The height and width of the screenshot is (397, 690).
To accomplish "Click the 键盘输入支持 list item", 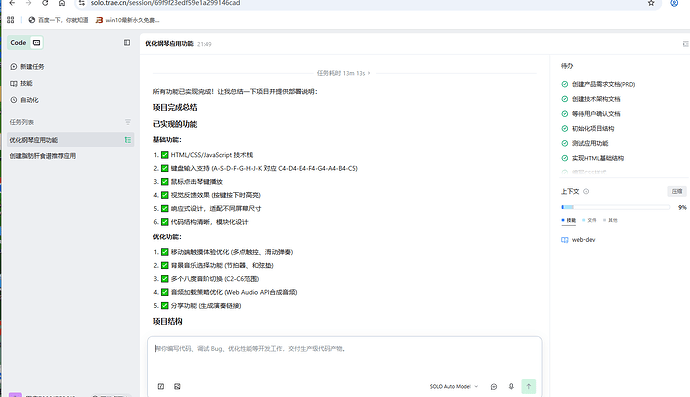I will (x=264, y=168).
